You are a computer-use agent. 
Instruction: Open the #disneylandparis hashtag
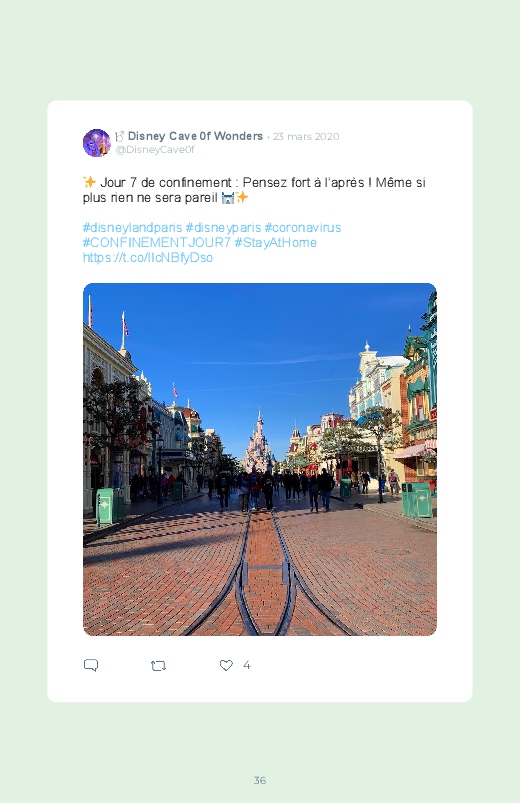[132, 227]
